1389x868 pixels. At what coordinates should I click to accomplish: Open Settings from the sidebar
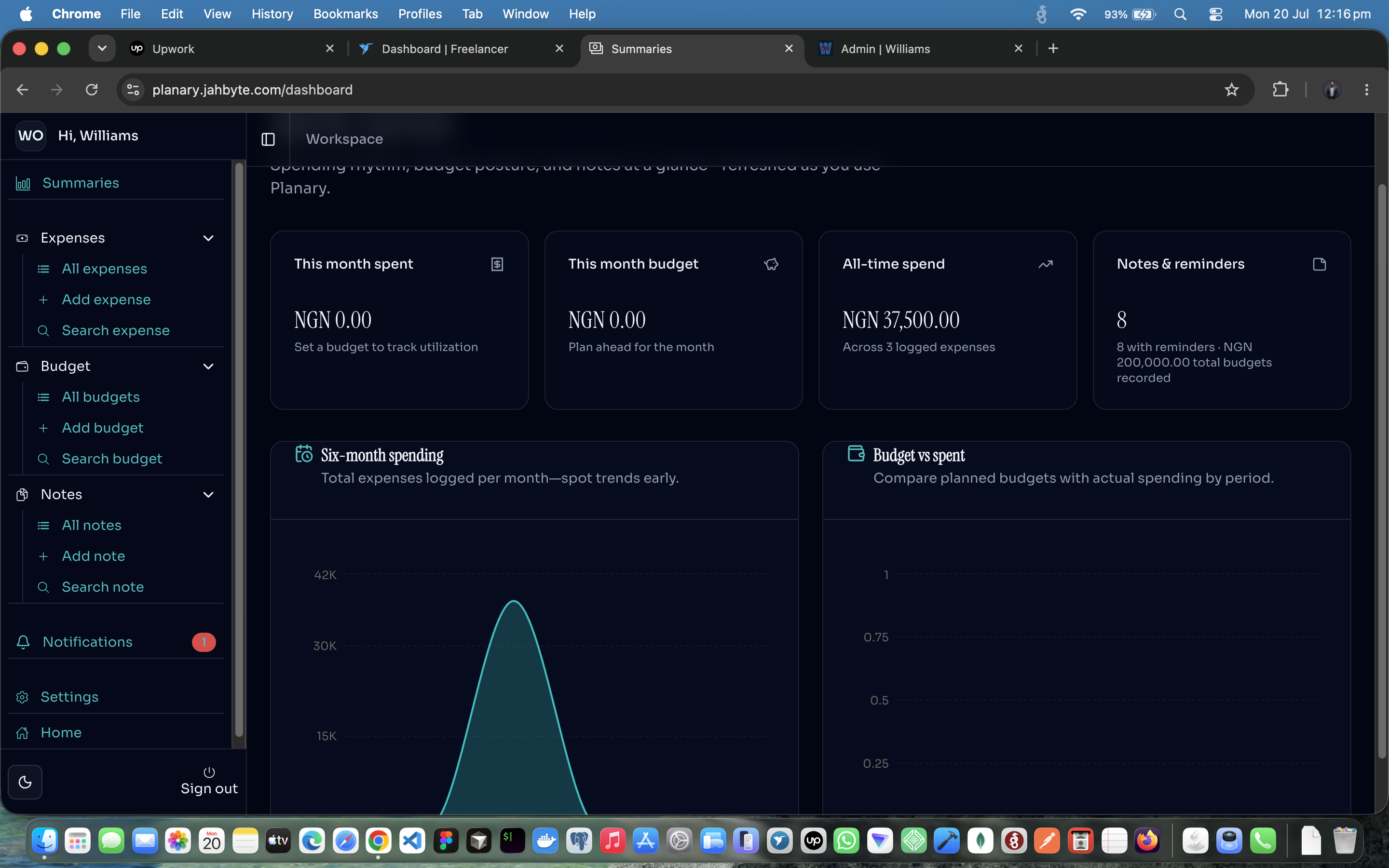click(69, 697)
